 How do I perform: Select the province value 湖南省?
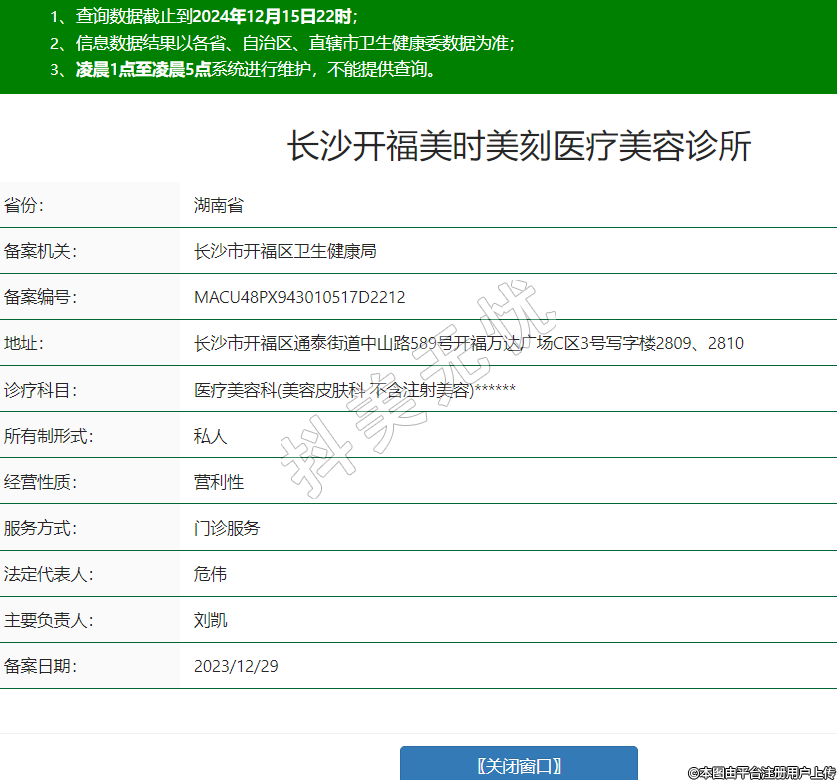[x=219, y=206]
